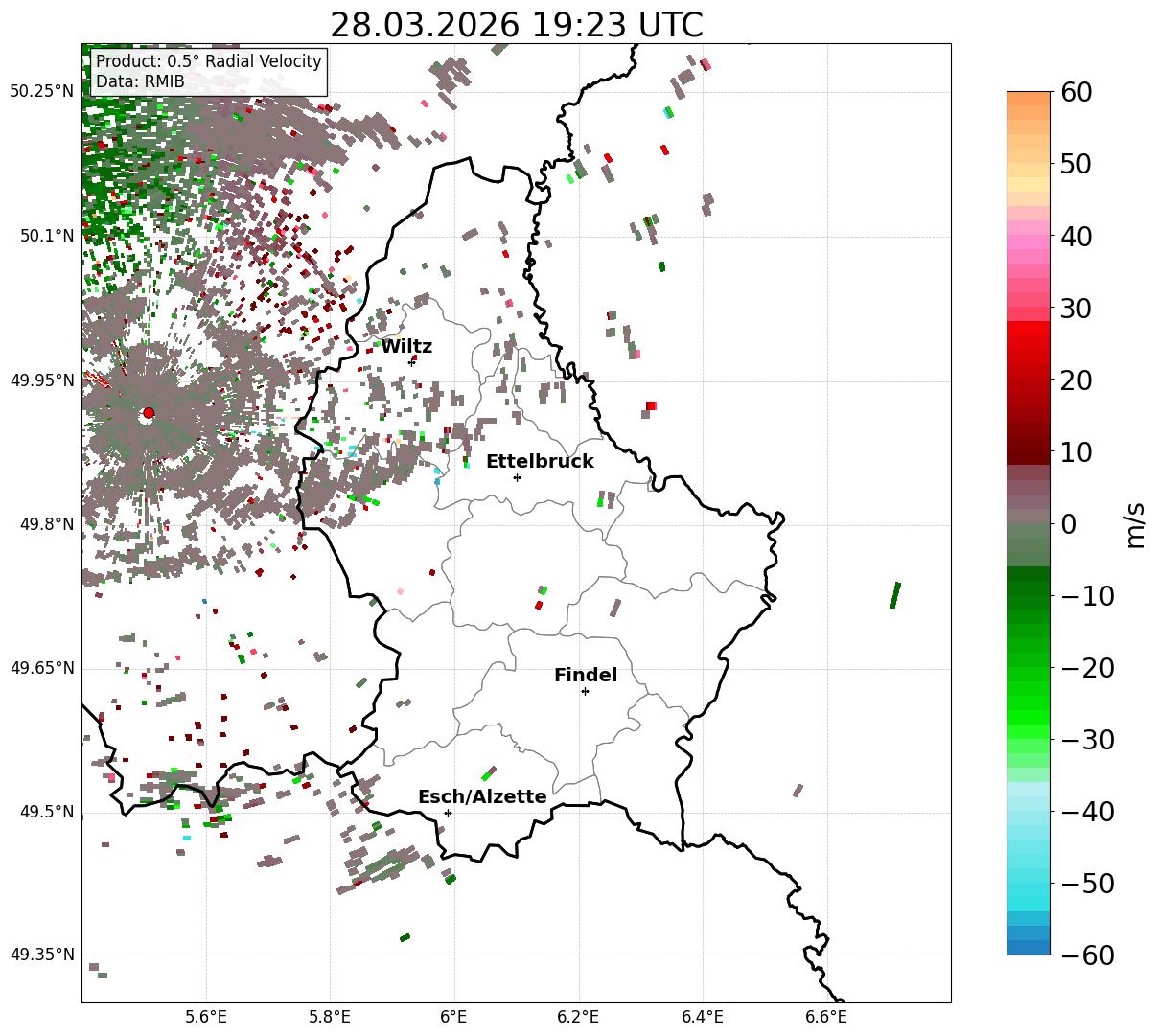Click the colorbar 50 tick label
This screenshot has height=1036, width=1157.
1075,164
